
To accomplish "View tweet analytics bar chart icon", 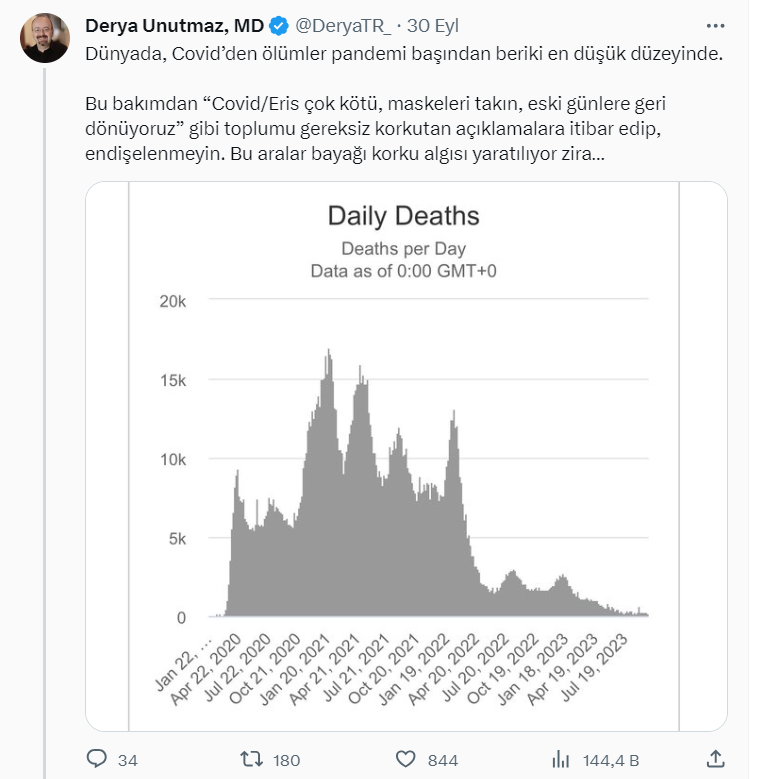I will [560, 759].
